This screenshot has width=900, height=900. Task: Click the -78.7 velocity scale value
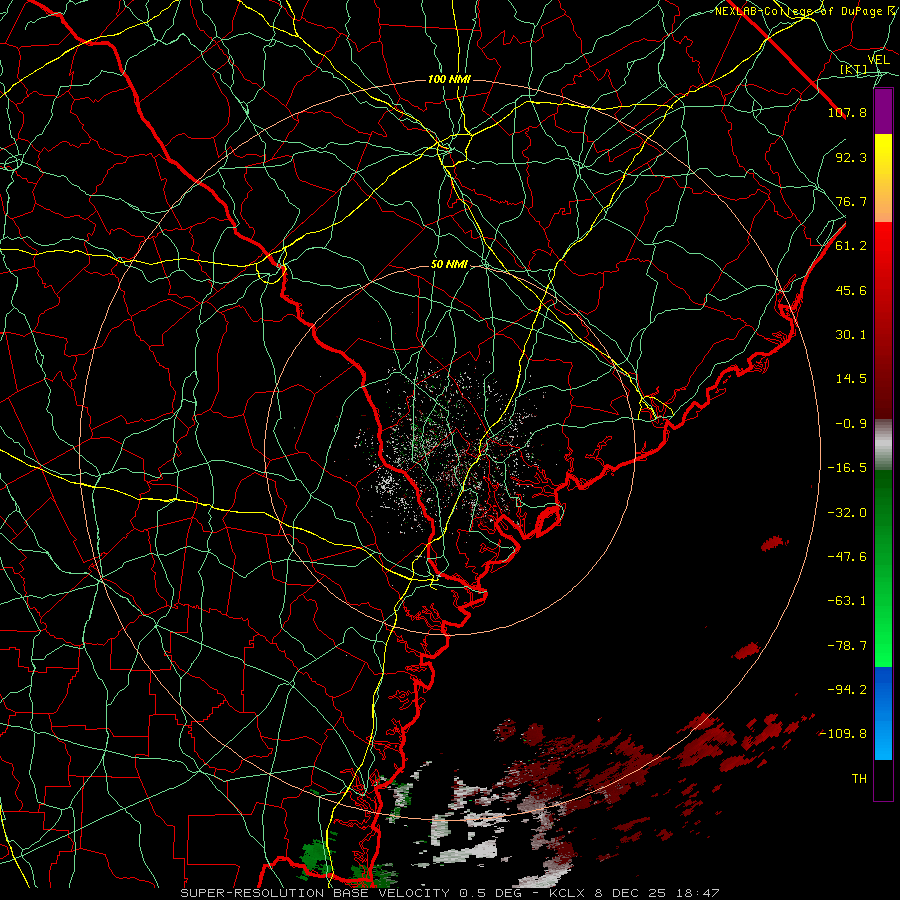(x=847, y=646)
